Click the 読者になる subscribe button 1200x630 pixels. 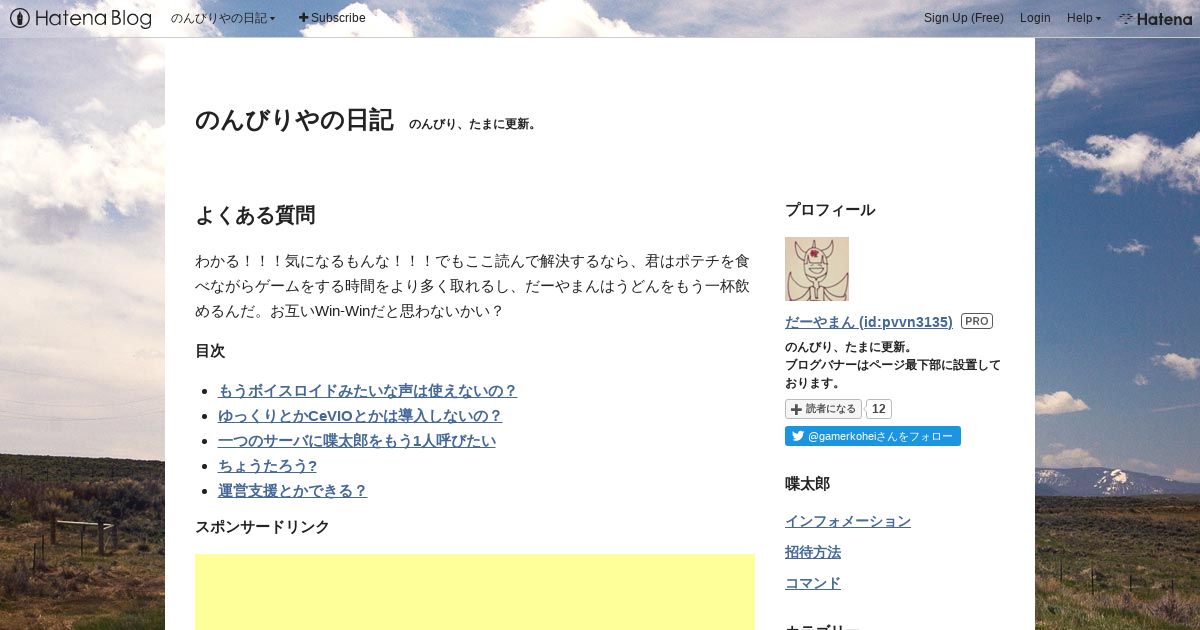[823, 409]
